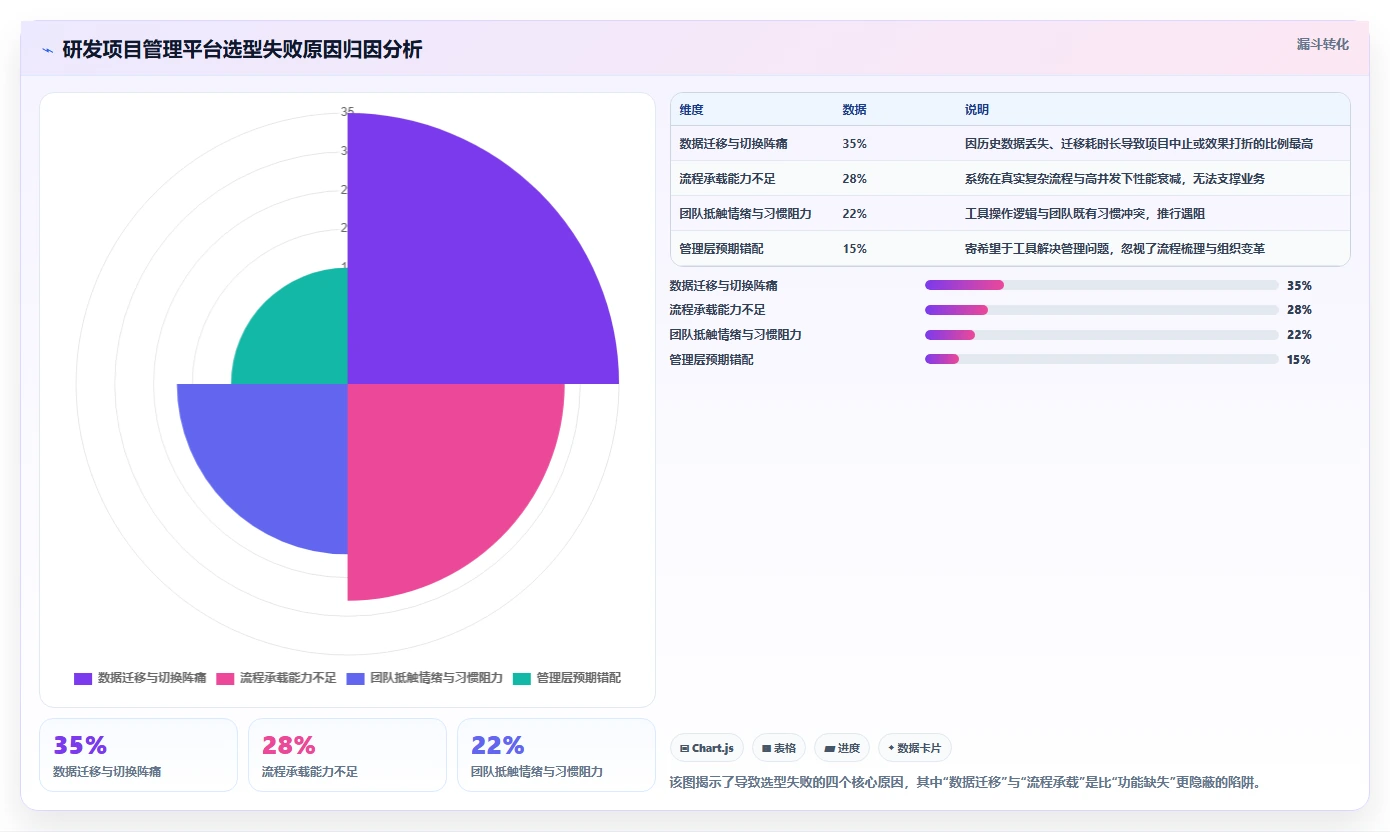The image size is (1390, 832).
Task: Select table row cell 流程承载能力不足
Action: point(728,179)
